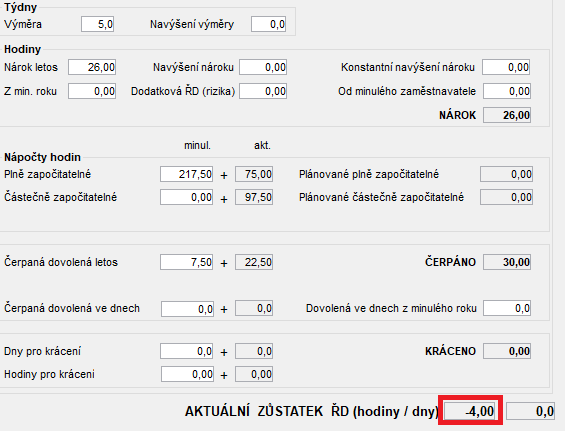Click the Navýšení výměry input field

pyautogui.click(x=268, y=24)
